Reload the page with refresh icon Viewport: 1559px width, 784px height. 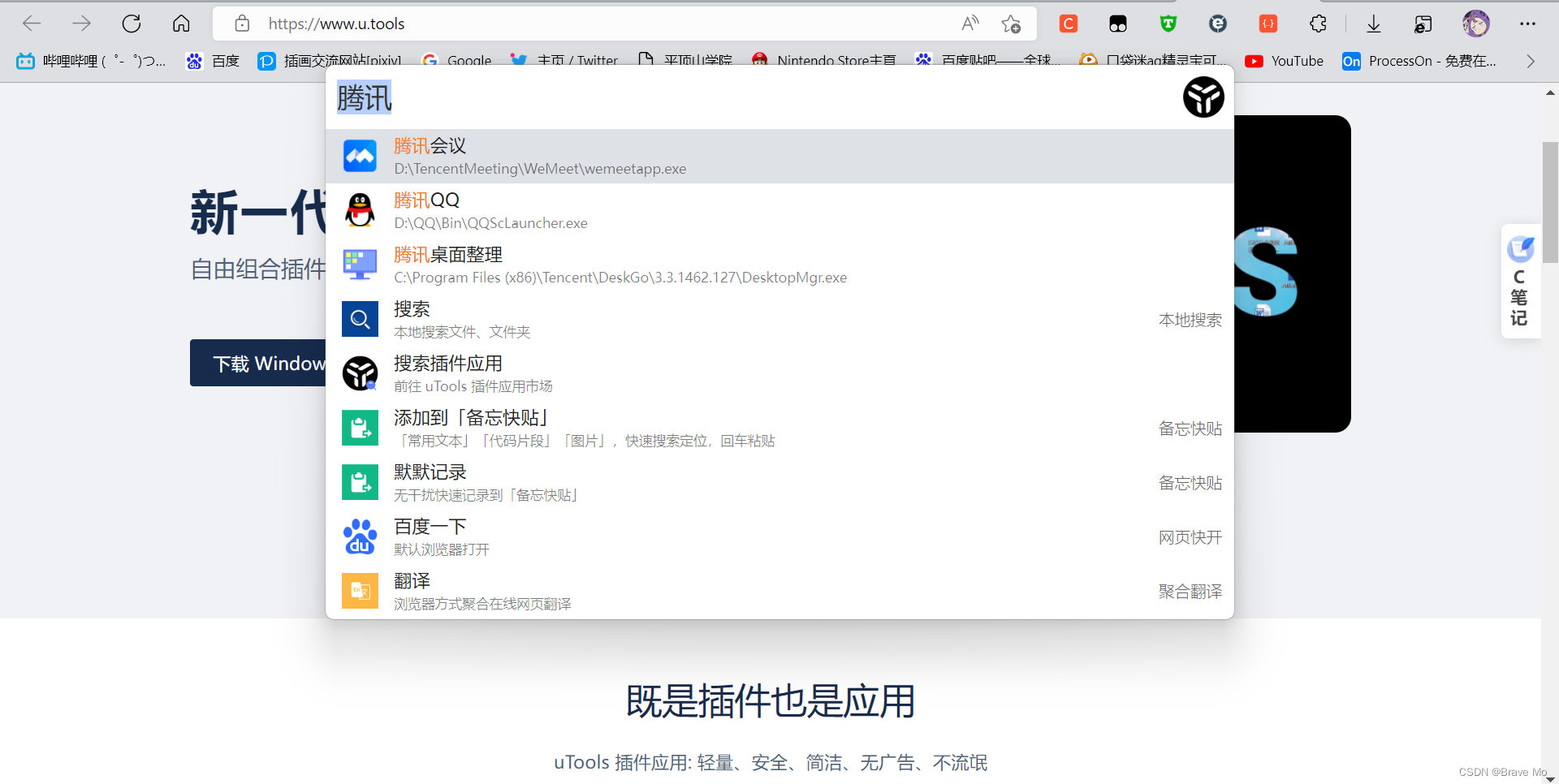click(132, 24)
